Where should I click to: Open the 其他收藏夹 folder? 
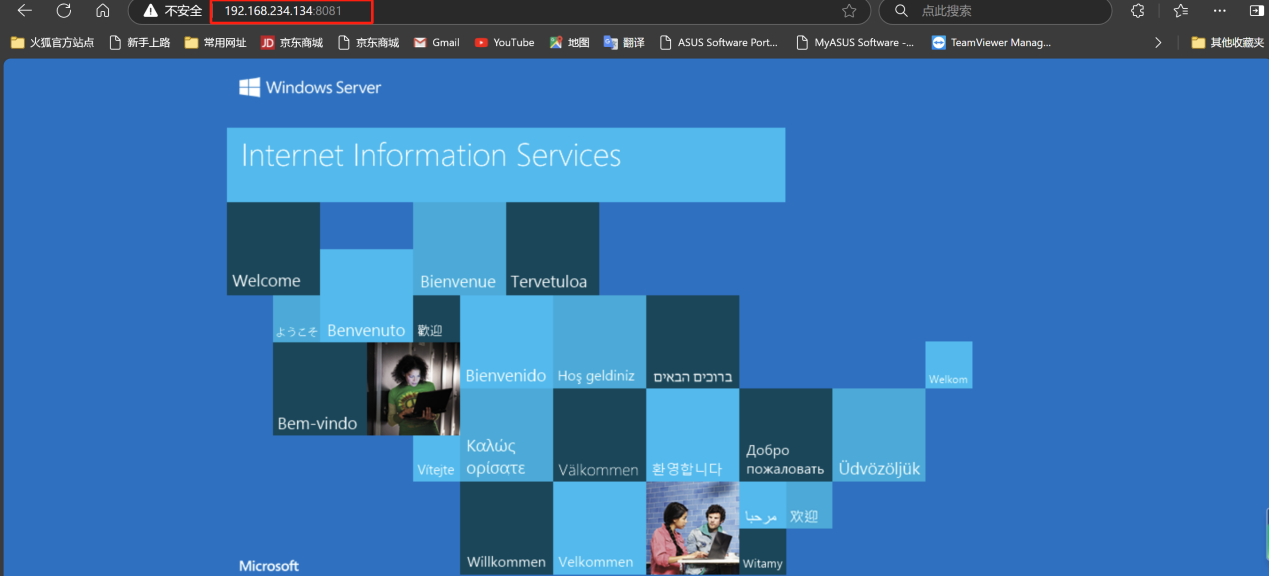pos(1227,43)
